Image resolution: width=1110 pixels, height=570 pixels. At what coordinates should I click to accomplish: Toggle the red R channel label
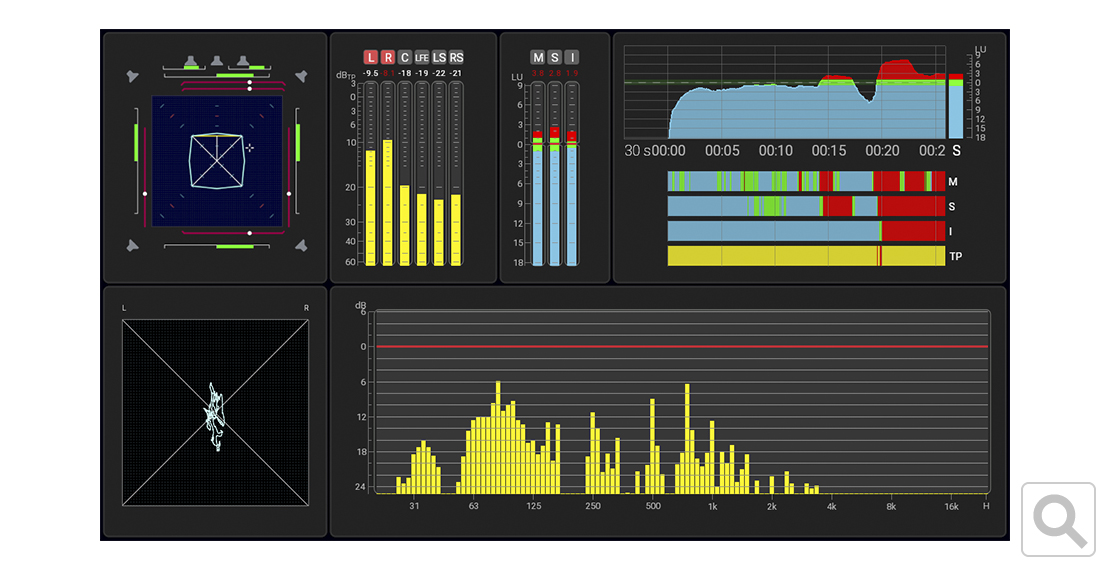(387, 57)
